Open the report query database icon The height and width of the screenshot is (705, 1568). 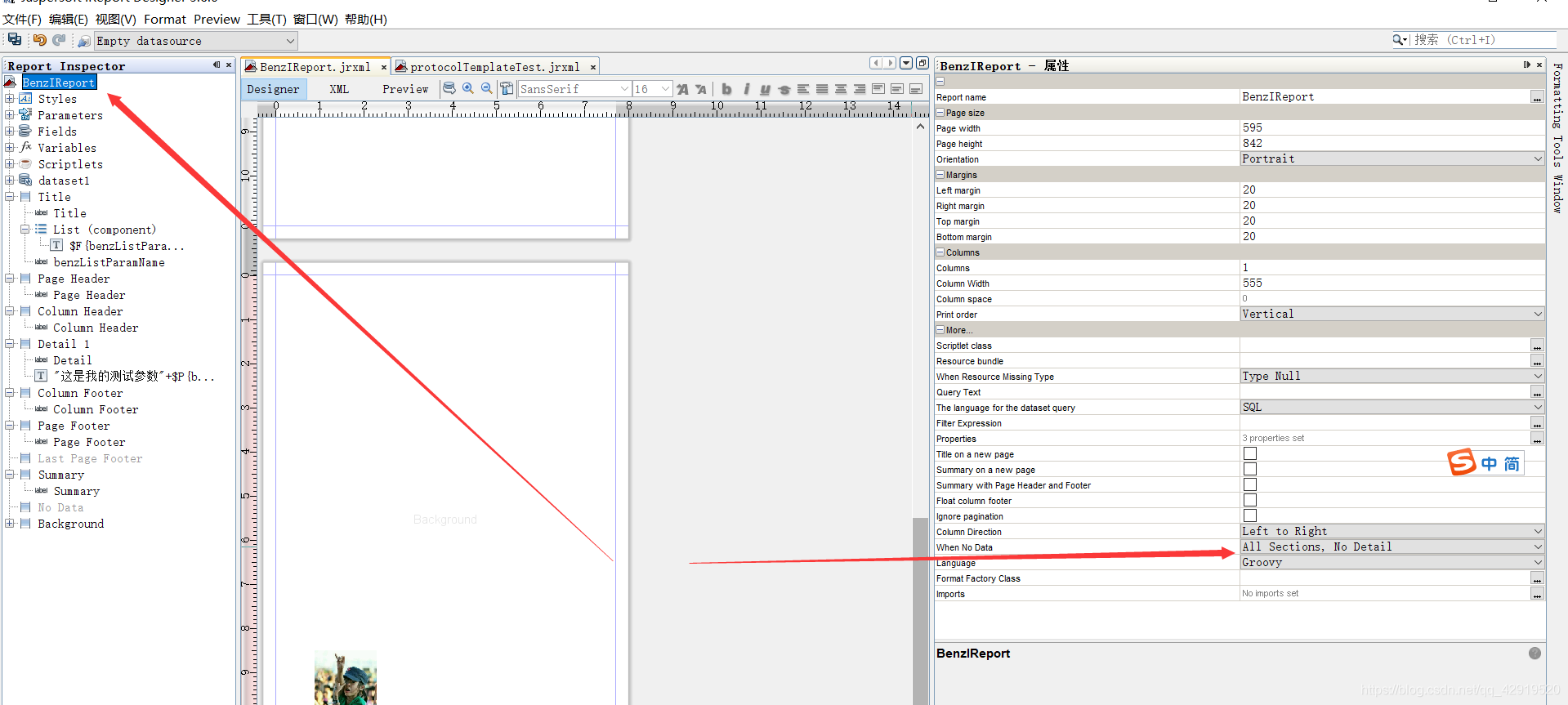[449, 88]
